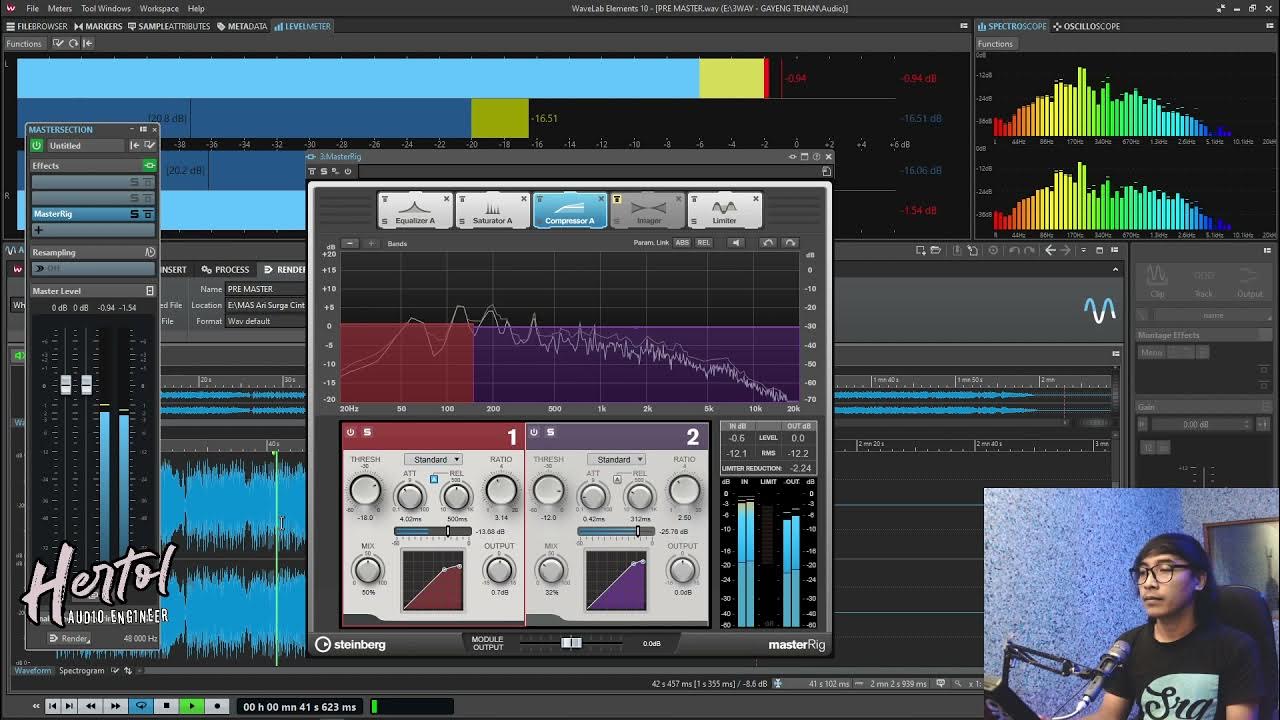Open the Limiter module
This screenshot has height=720, width=1280.
(724, 210)
